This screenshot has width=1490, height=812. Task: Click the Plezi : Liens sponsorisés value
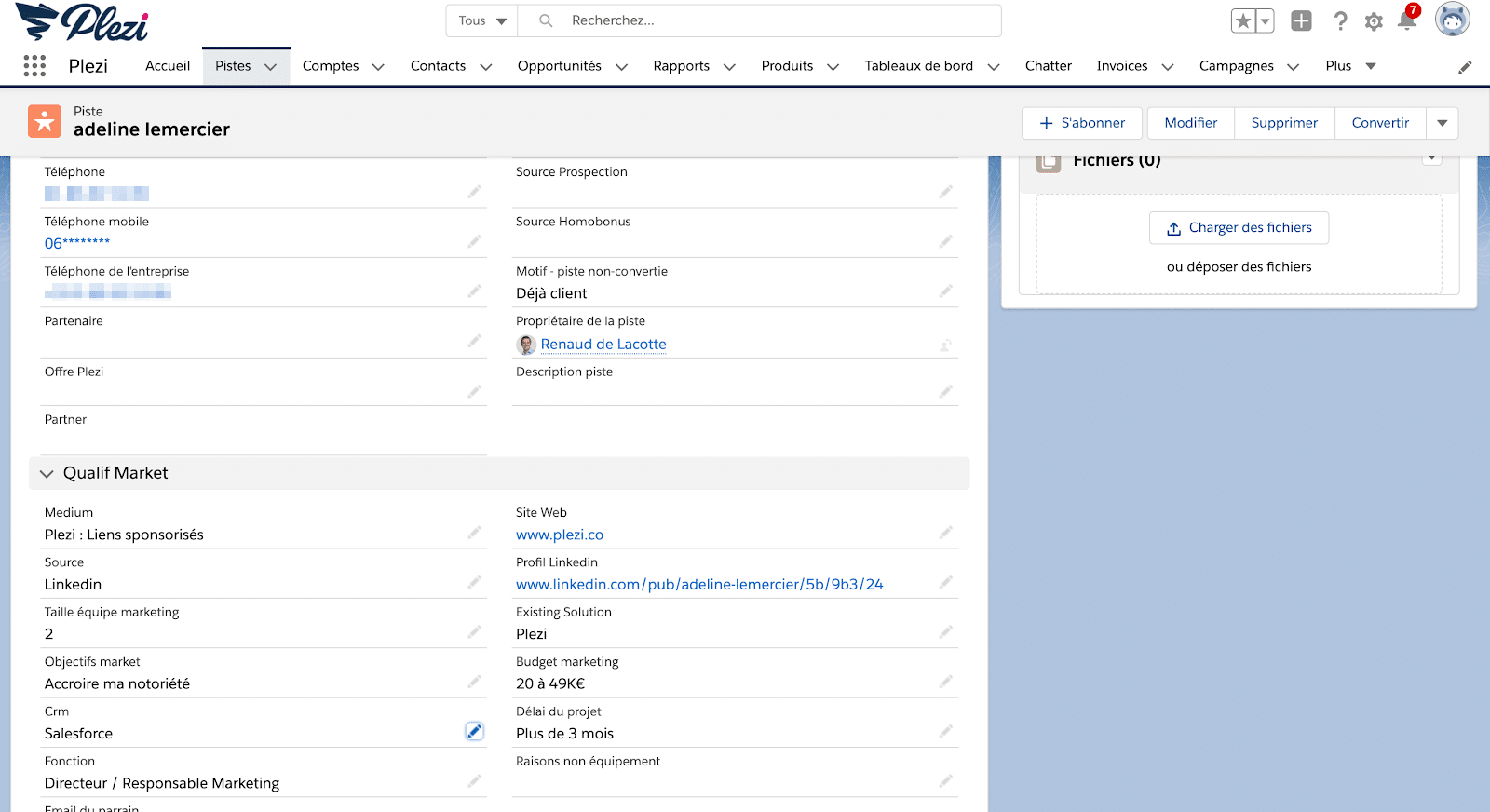click(124, 535)
